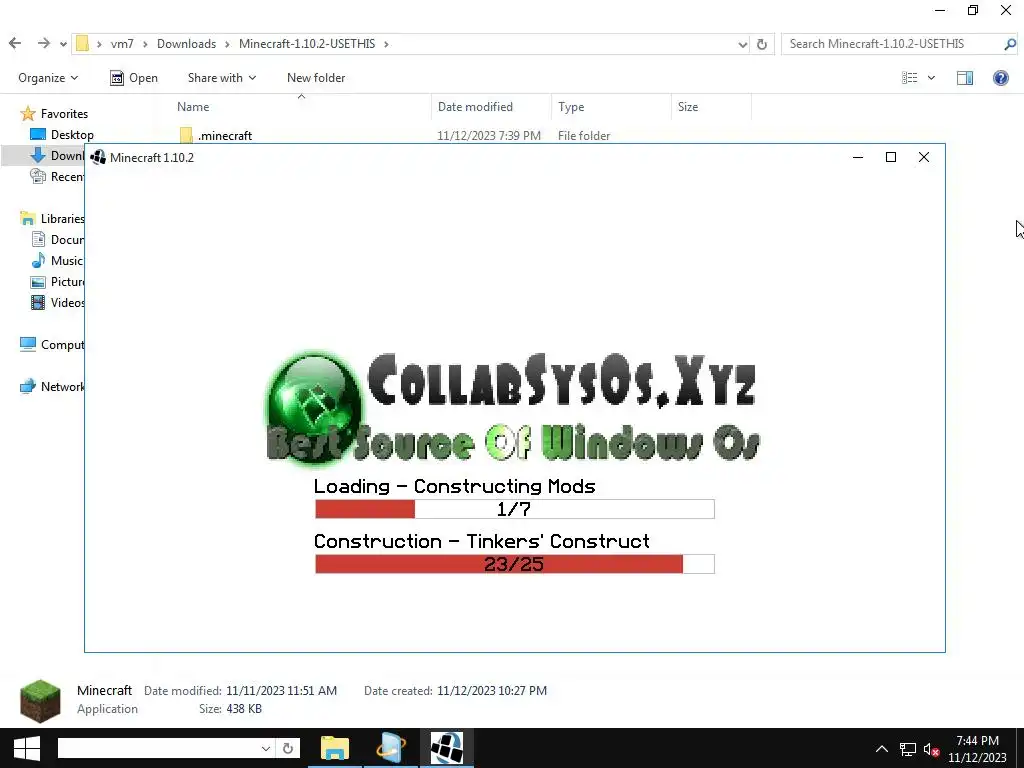Viewport: 1024px width, 768px height.
Task: Click the Tinkers' Construct 23/25 progress bar
Action: [515, 564]
